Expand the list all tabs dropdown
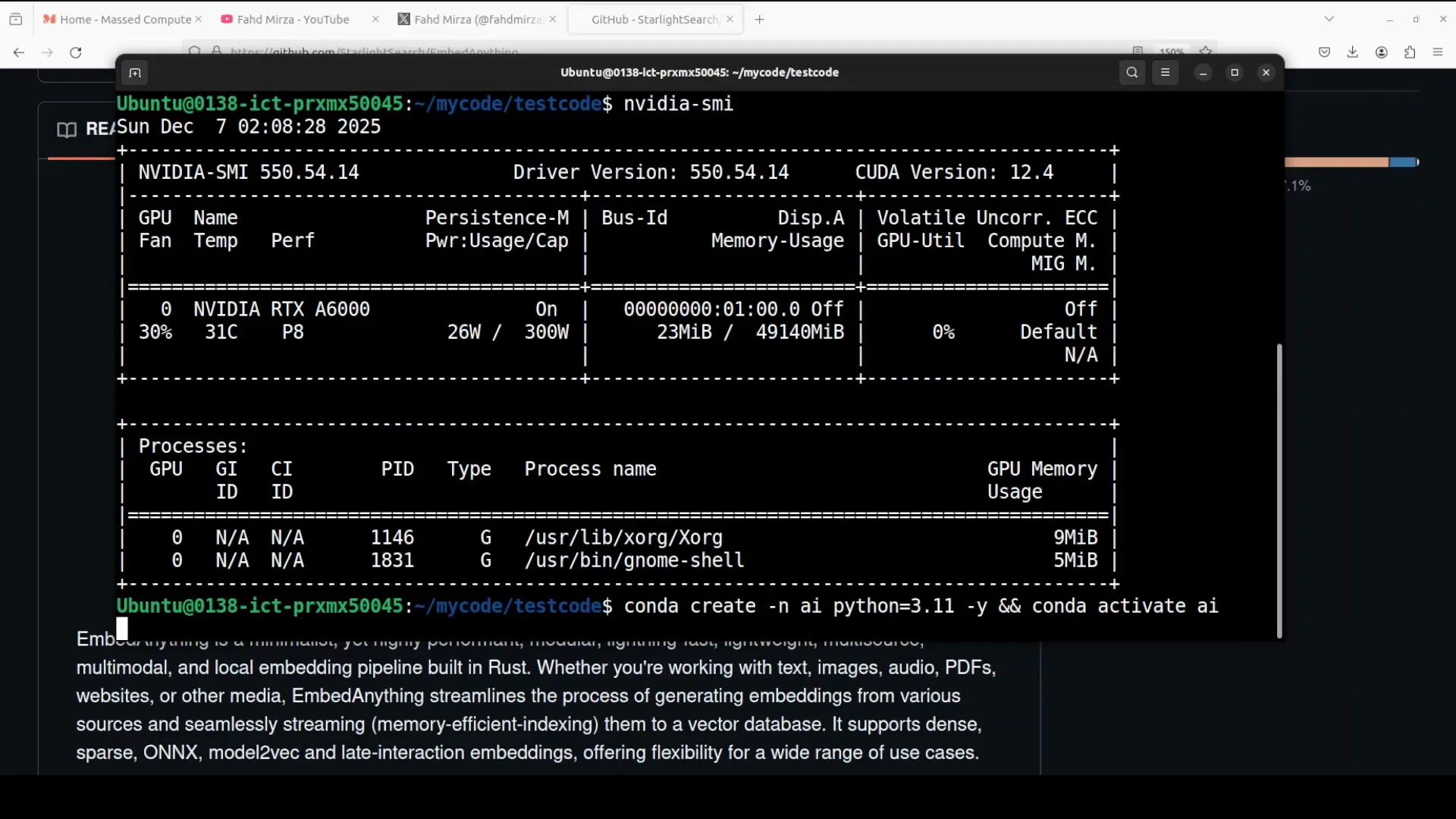This screenshot has width=1456, height=819. [x=1329, y=19]
